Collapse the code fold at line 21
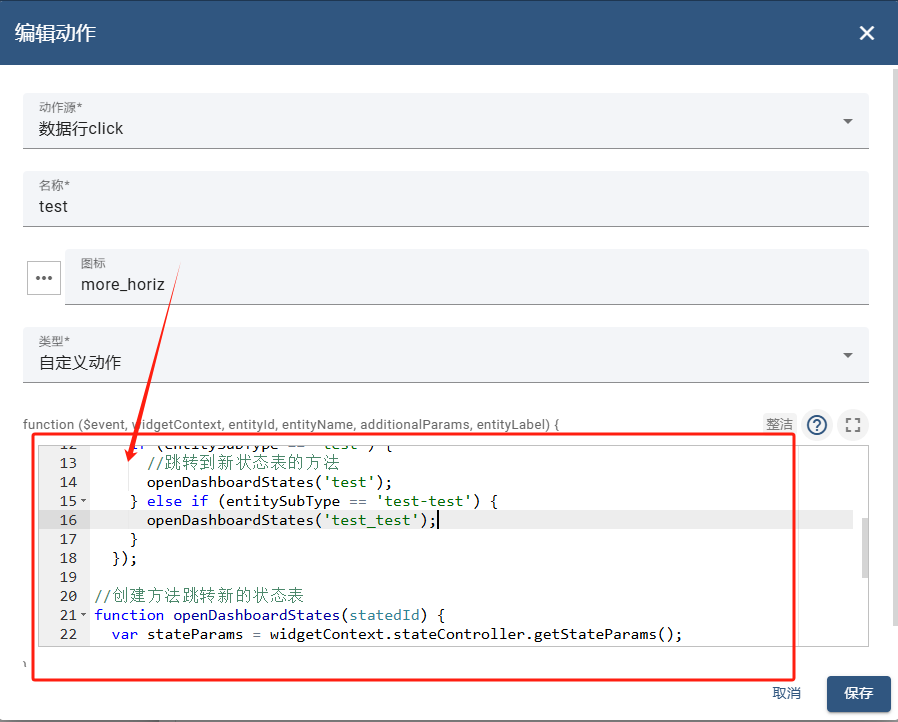 pyautogui.click(x=84, y=615)
